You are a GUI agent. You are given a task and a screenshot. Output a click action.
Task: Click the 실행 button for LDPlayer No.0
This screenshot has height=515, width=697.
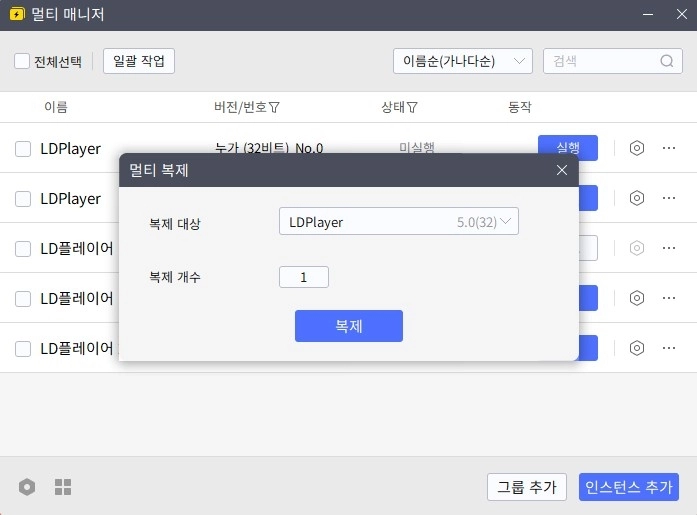click(x=568, y=147)
